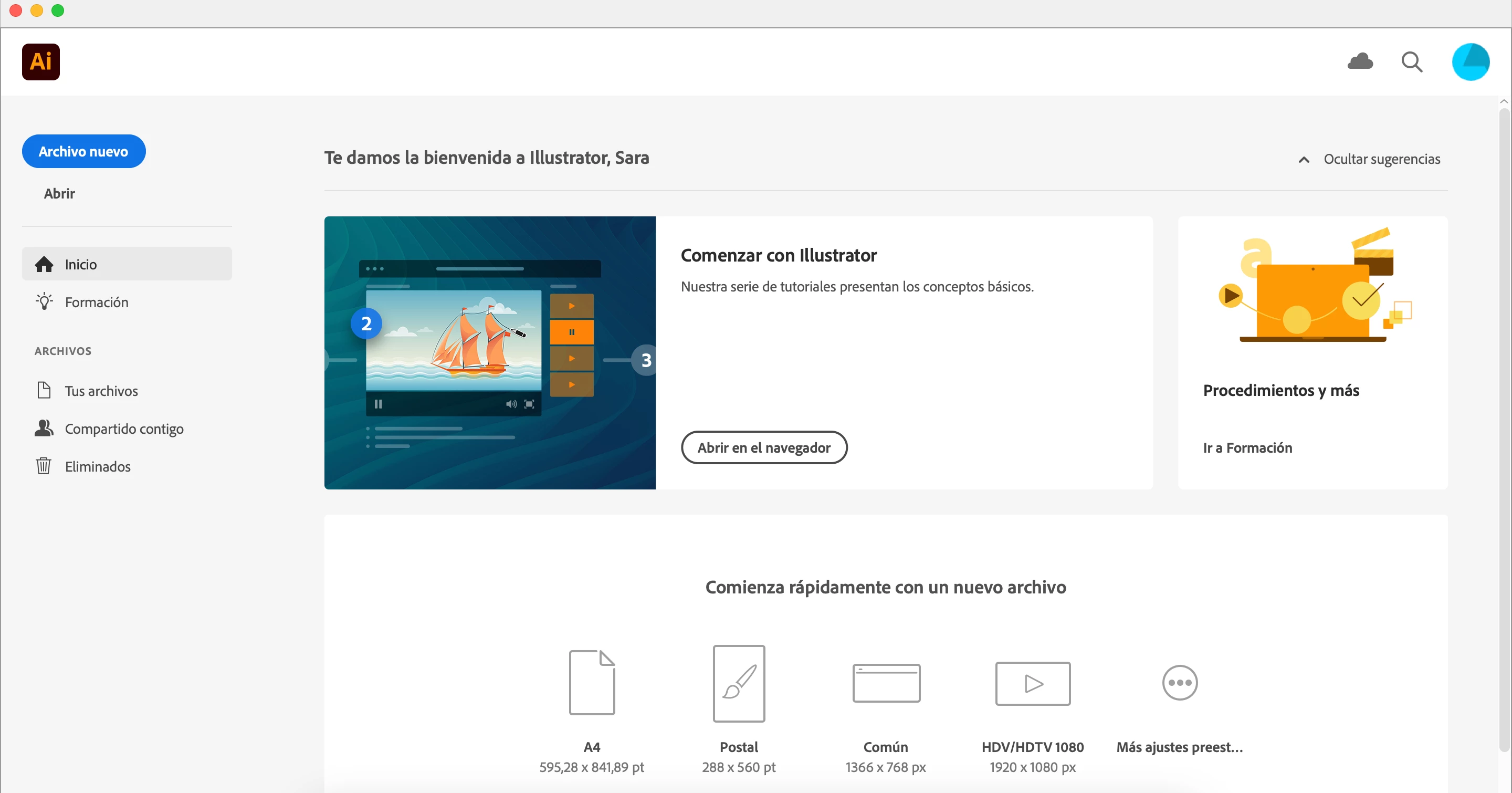Click the search magnifier icon
Screen dimensions: 1512x793
pos(1411,61)
